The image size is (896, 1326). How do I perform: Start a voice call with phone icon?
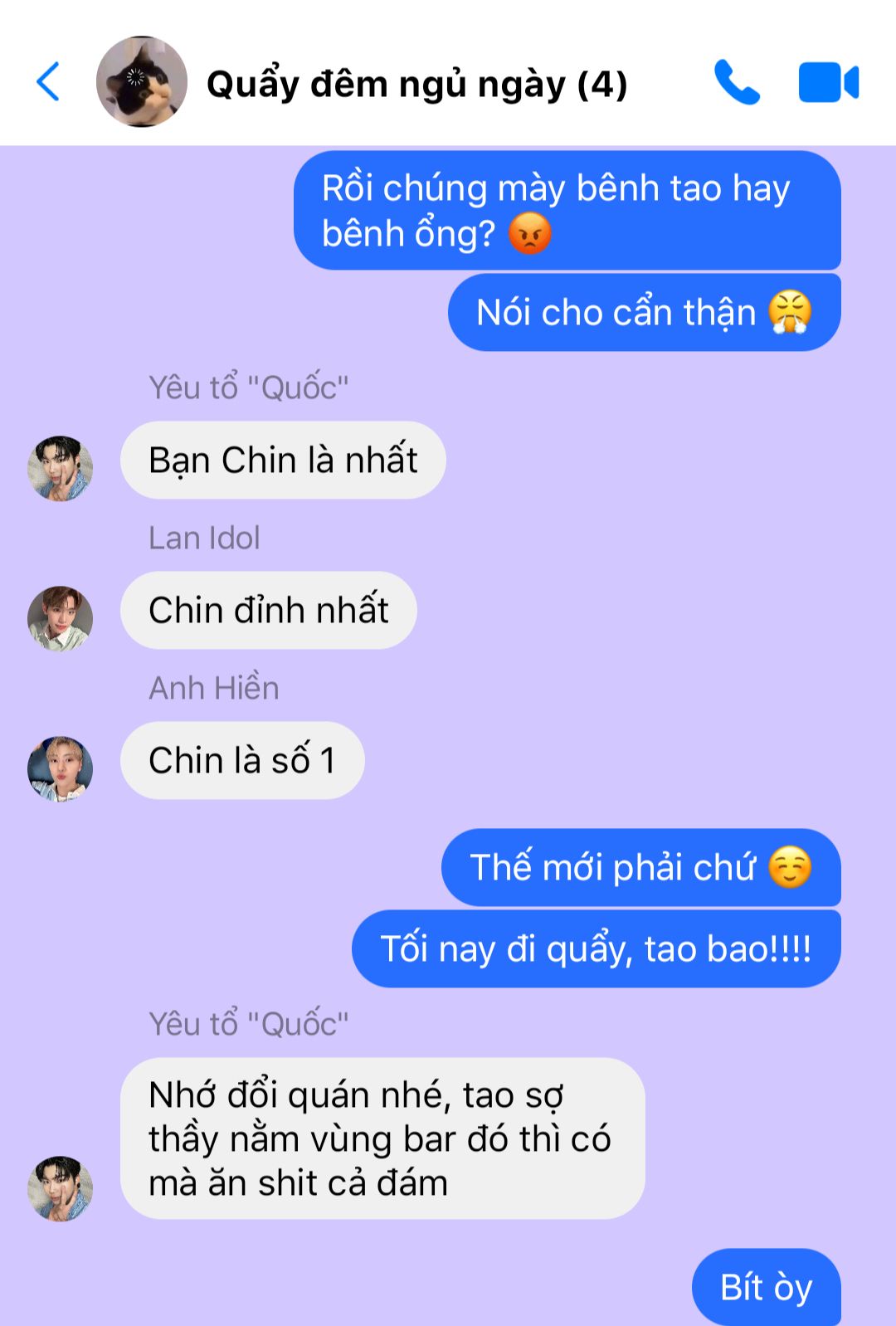(x=737, y=82)
